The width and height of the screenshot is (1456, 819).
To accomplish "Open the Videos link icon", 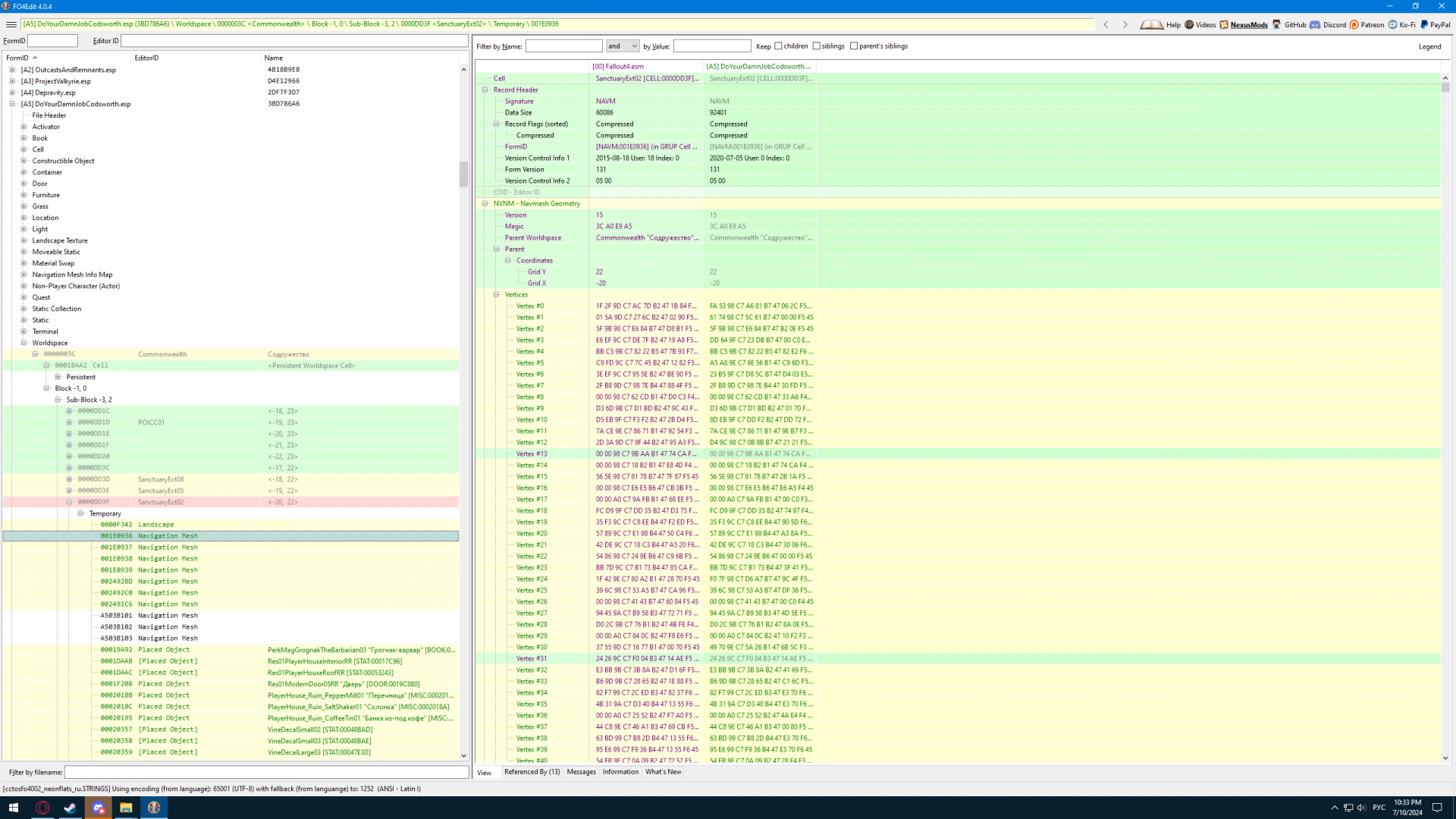I will (x=1189, y=24).
